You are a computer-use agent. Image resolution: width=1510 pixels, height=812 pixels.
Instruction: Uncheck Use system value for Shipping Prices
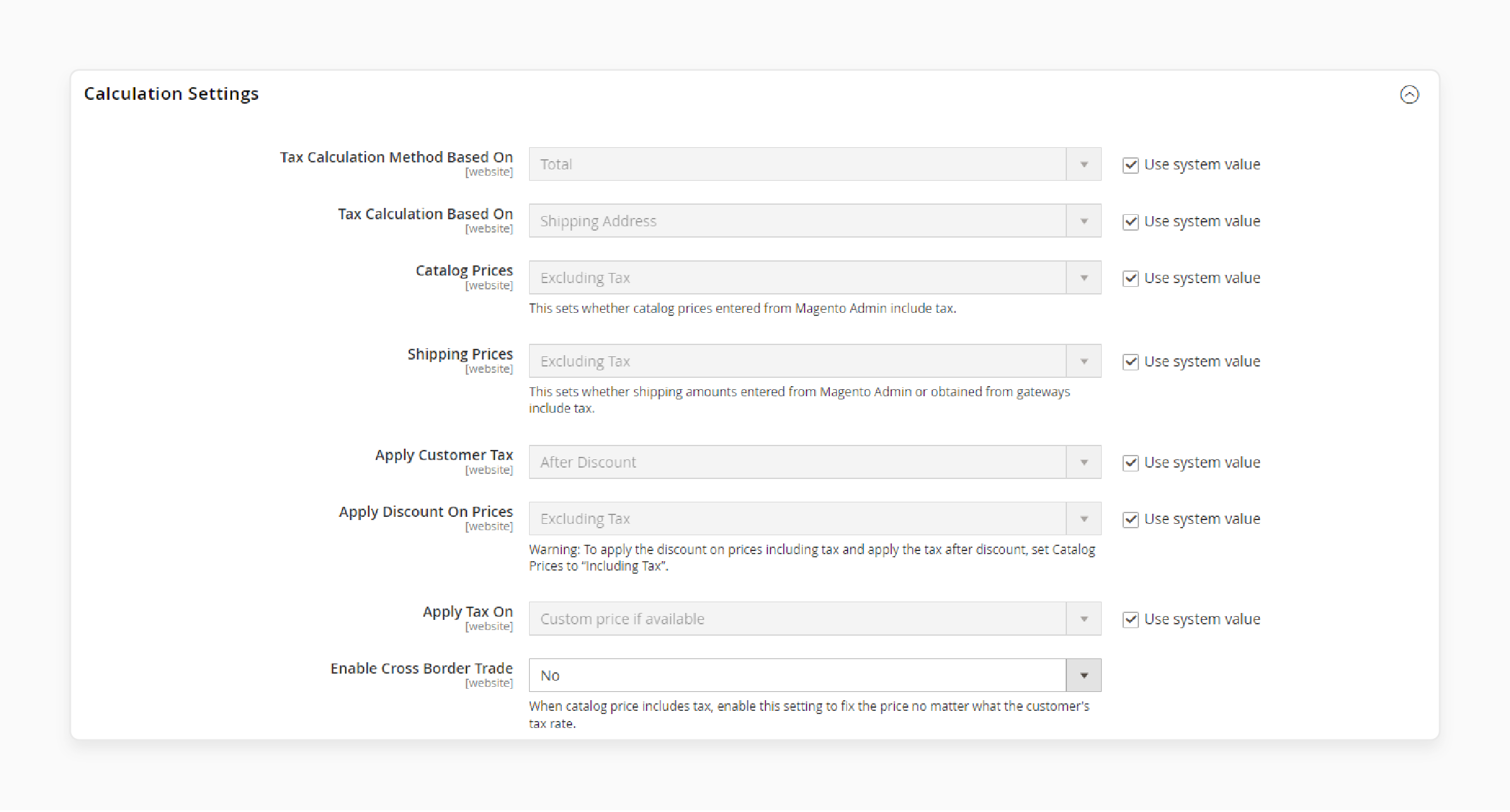[x=1130, y=362]
